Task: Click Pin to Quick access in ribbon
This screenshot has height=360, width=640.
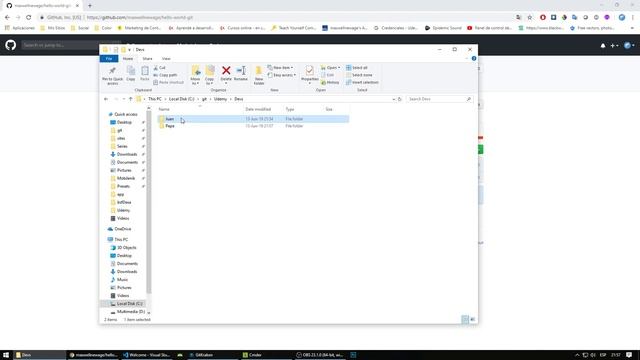Action: pyautogui.click(x=112, y=76)
